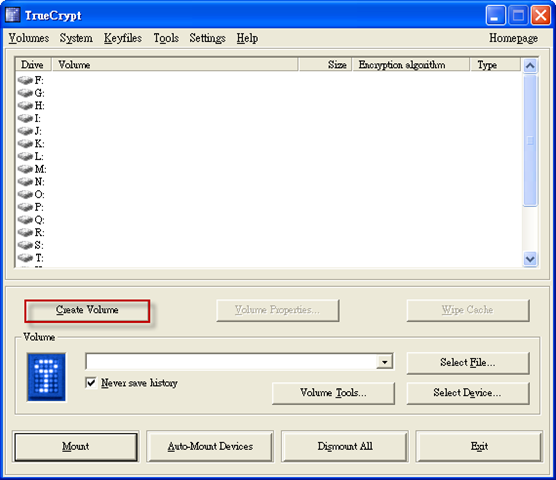Open the Homepage link in menu bar
Viewport: 556px width, 480px height.
[513, 38]
